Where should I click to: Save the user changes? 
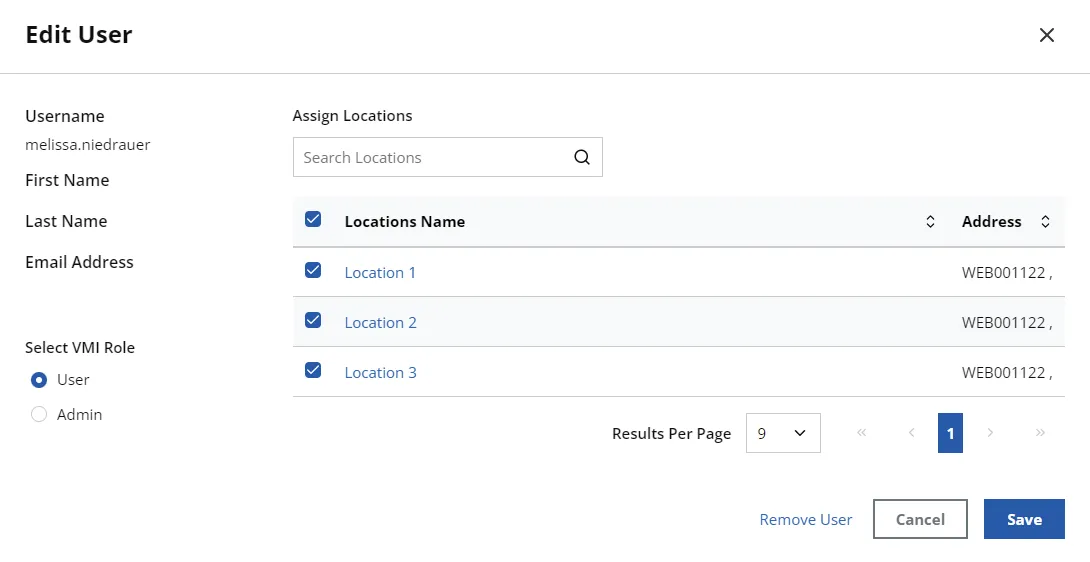tap(1025, 519)
